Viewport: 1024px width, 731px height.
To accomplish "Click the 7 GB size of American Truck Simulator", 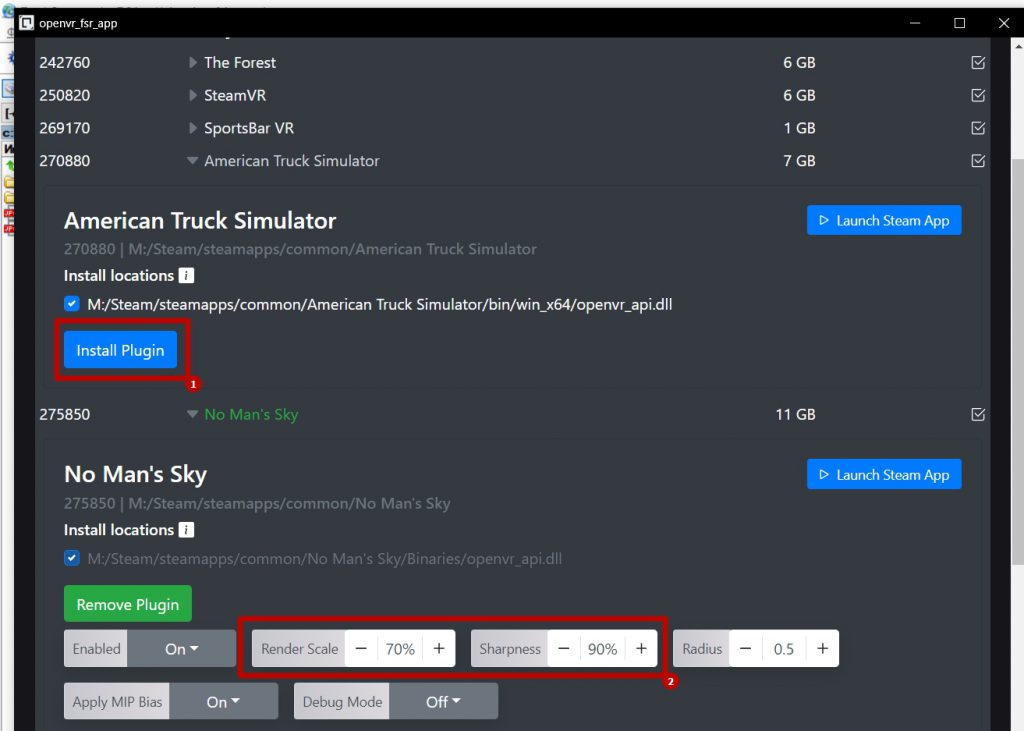I will 799,161.
